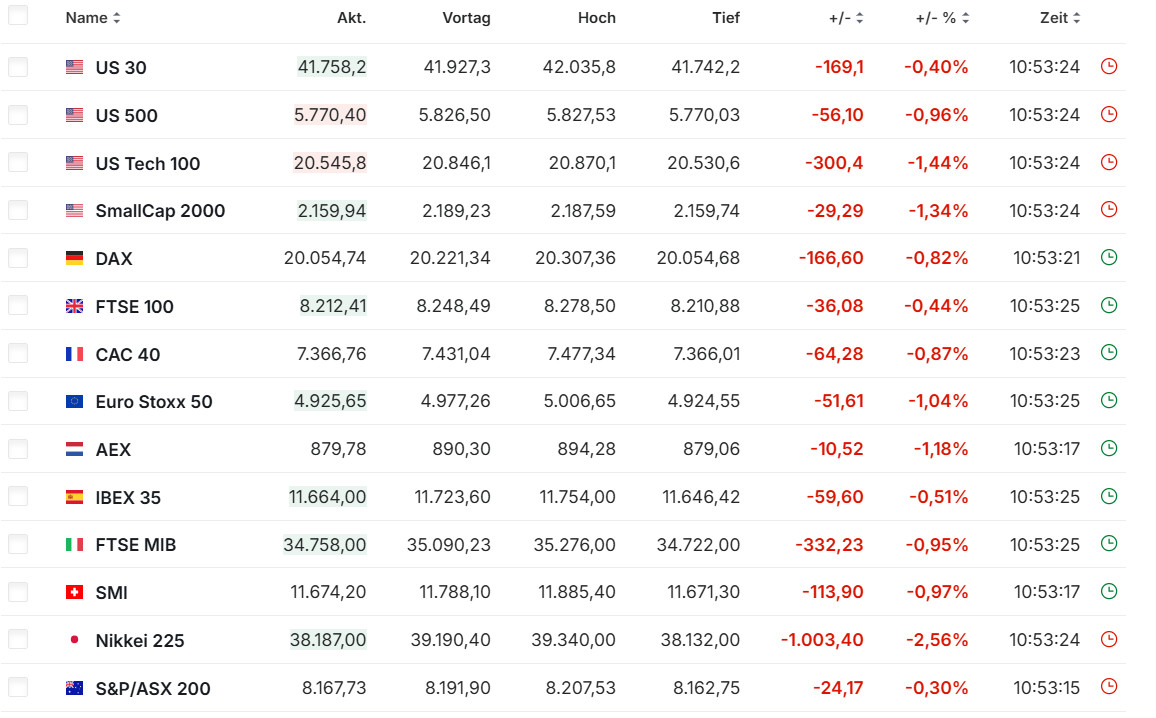Select the checkbox next to CAC 40
The image size is (1156, 718).
coord(18,354)
